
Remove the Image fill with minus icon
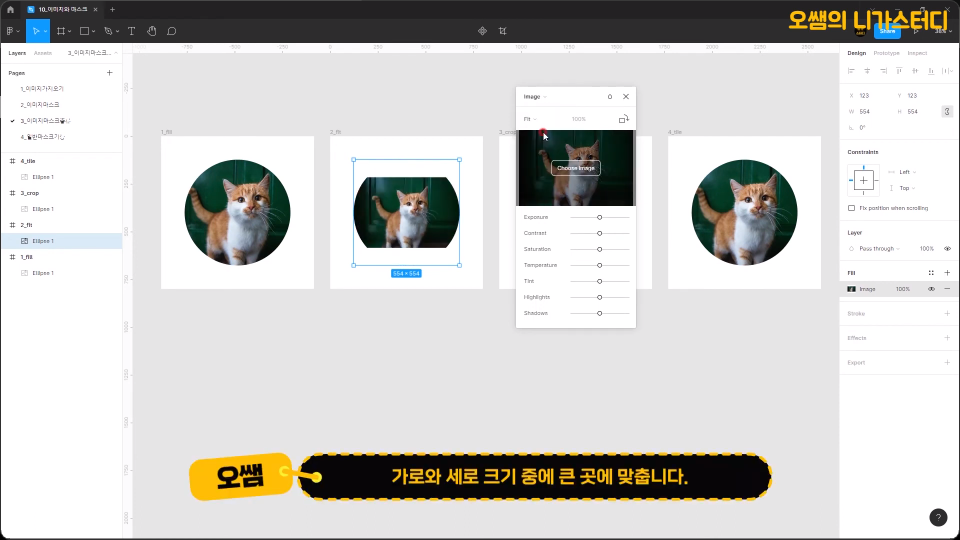947,289
